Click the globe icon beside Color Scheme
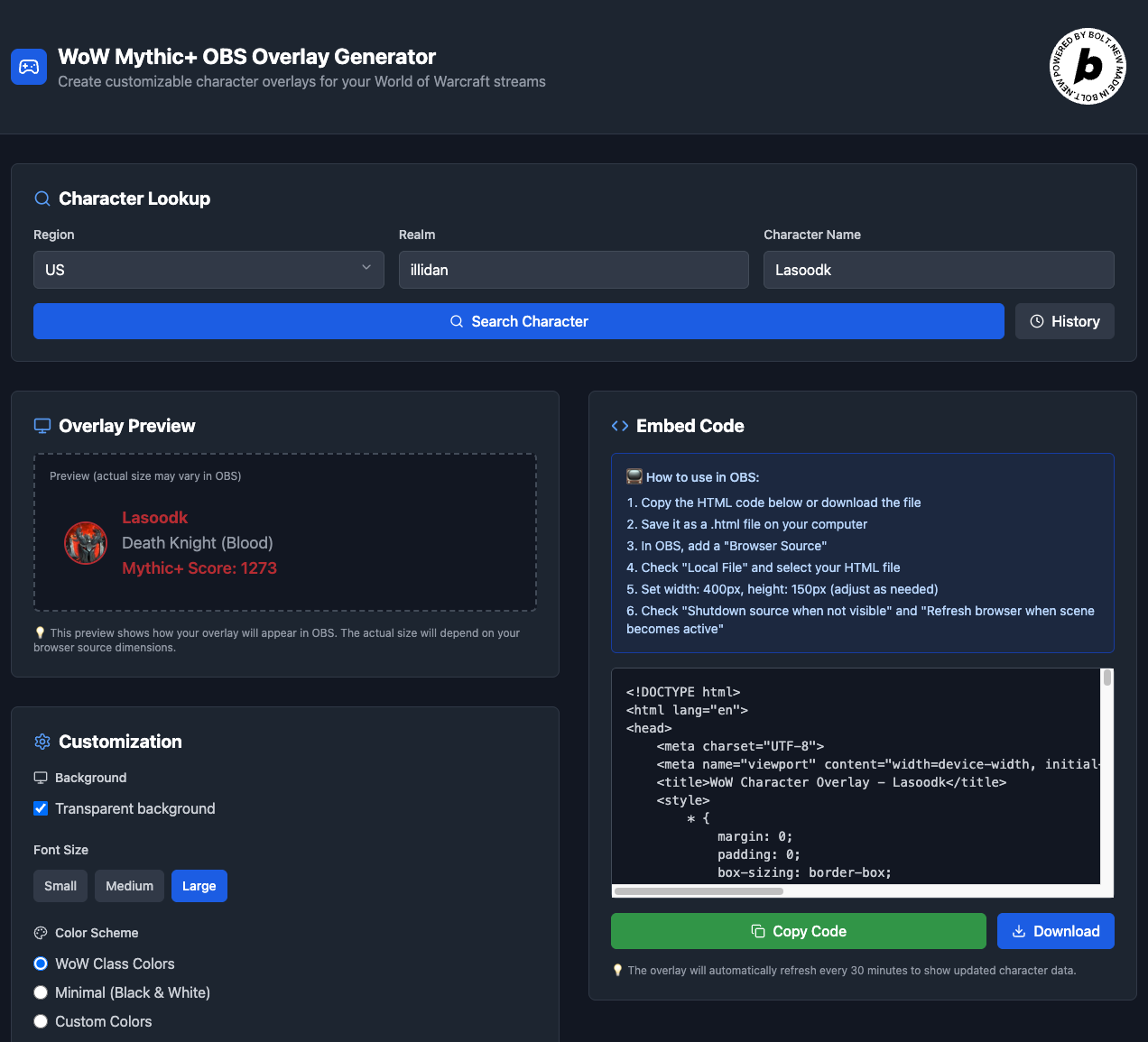Screen dimensions: 1148x1042 tap(41, 933)
